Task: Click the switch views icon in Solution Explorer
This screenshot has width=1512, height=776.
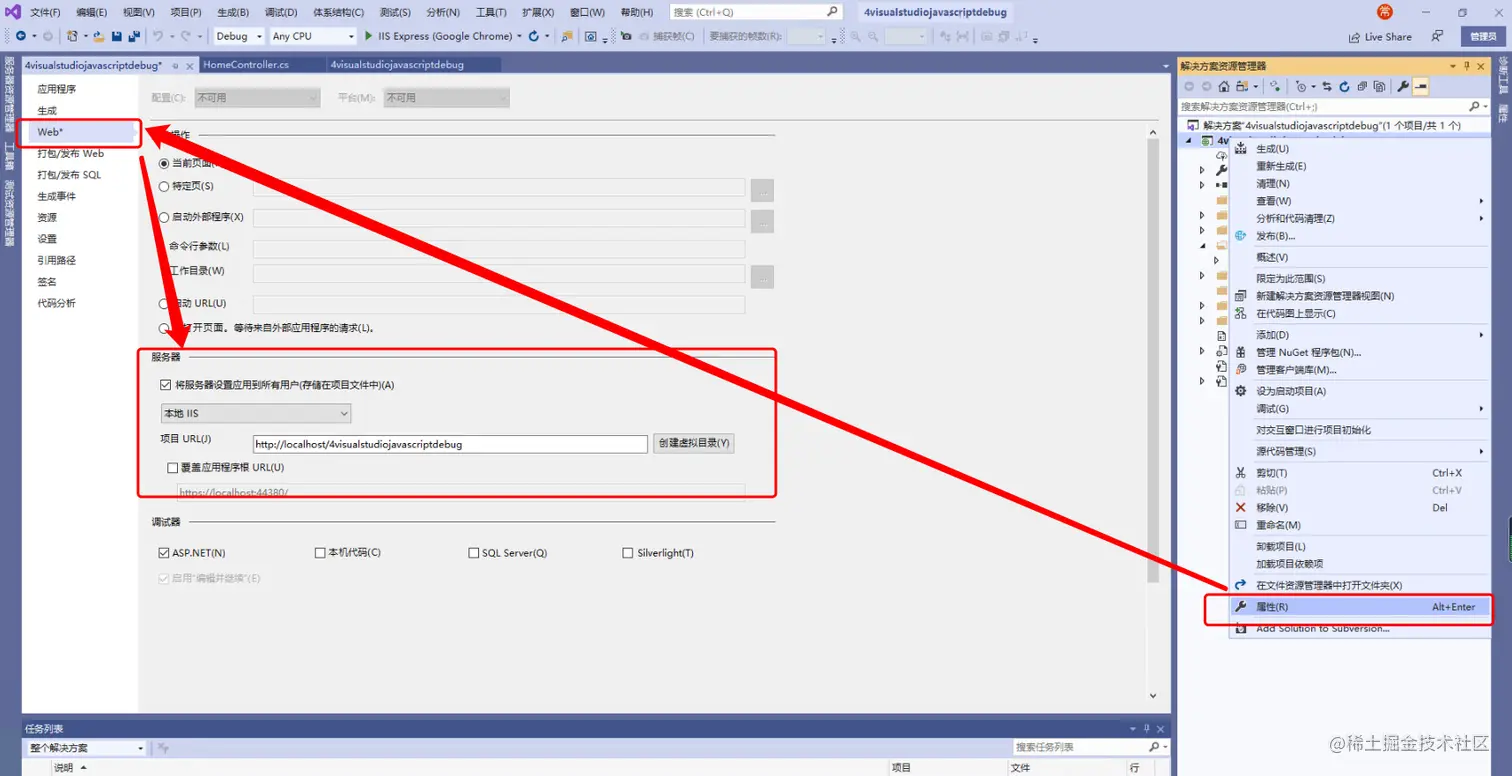Action: tap(1242, 87)
